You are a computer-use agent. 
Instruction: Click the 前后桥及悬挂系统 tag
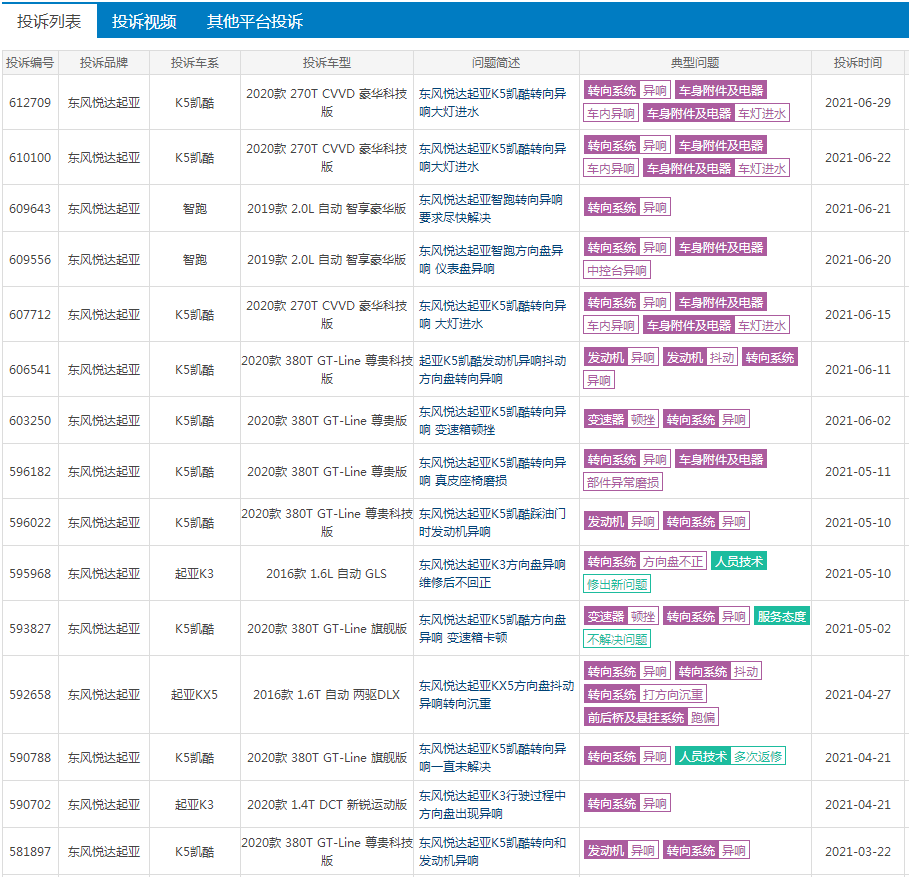point(636,717)
